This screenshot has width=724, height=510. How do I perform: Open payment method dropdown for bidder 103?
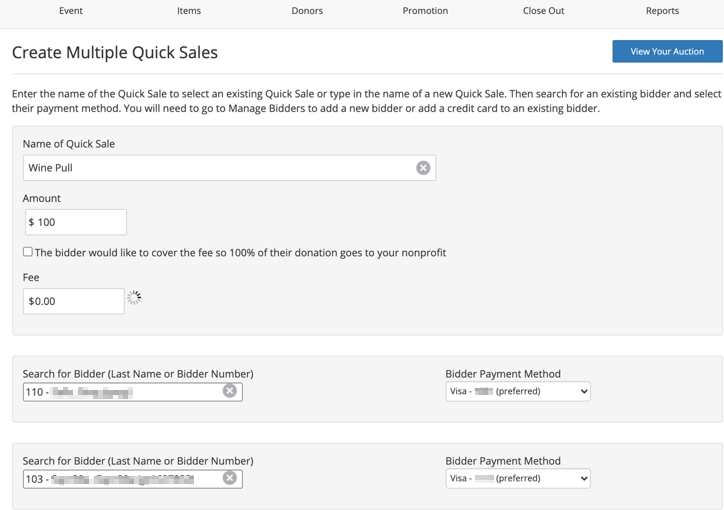tap(518, 478)
